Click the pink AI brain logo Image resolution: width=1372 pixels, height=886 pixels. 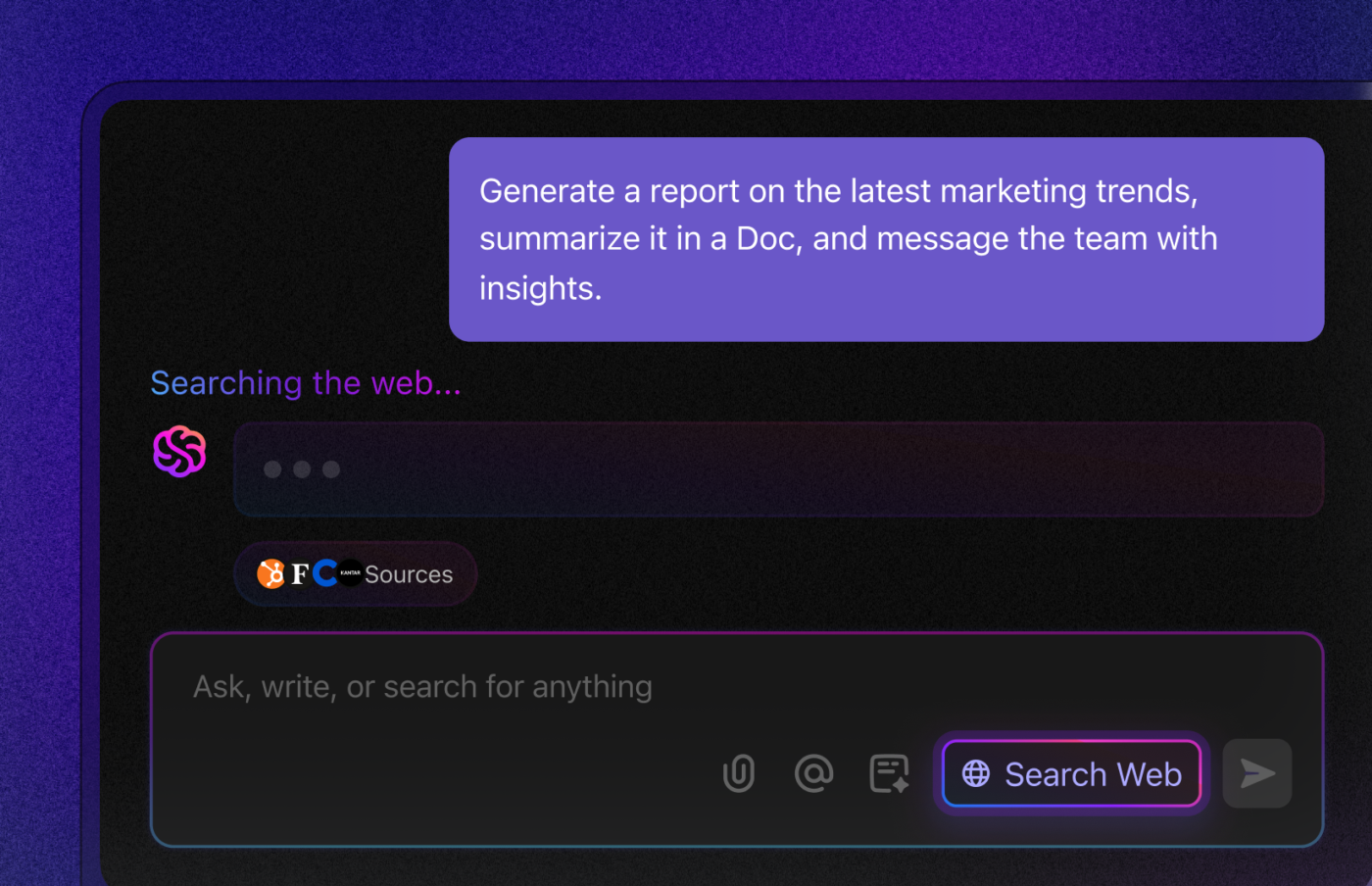[179, 451]
